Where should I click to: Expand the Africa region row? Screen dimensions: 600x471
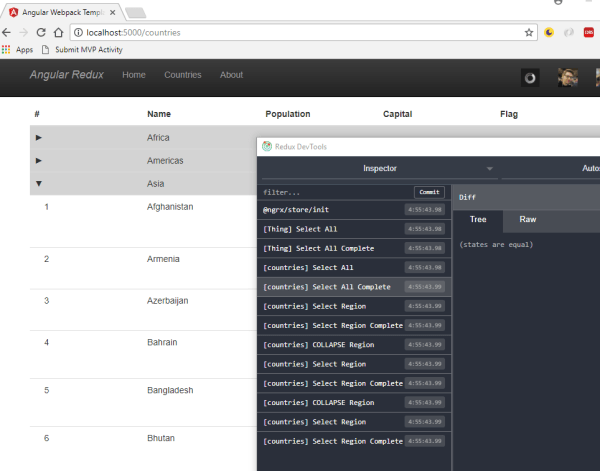[x=39, y=137]
